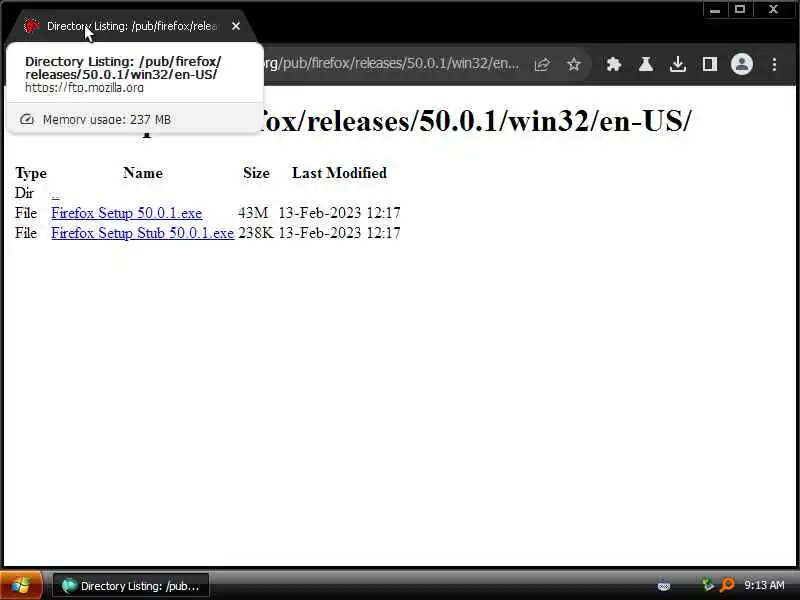Click the Name column header

tap(143, 173)
